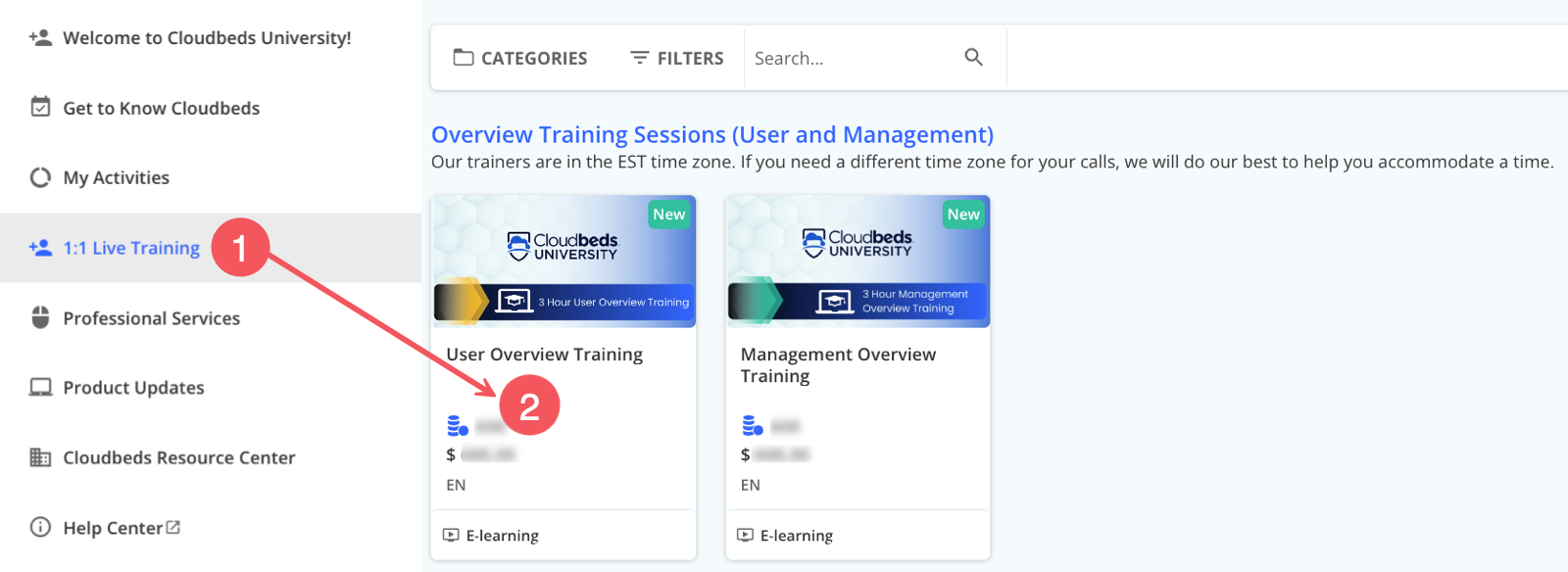This screenshot has width=1568, height=572.
Task: Open the 3 Hour User Overview Training thumbnail
Action: [x=564, y=261]
